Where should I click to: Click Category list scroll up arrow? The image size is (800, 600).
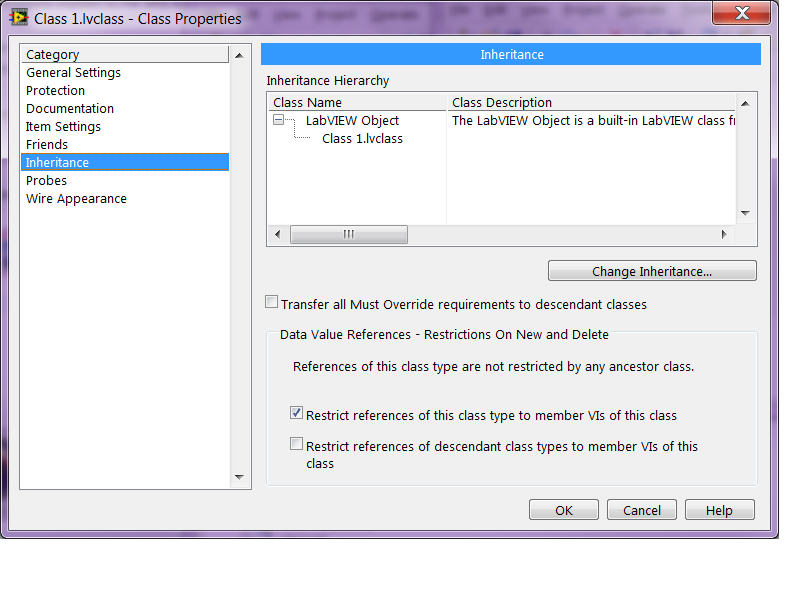coord(239,55)
